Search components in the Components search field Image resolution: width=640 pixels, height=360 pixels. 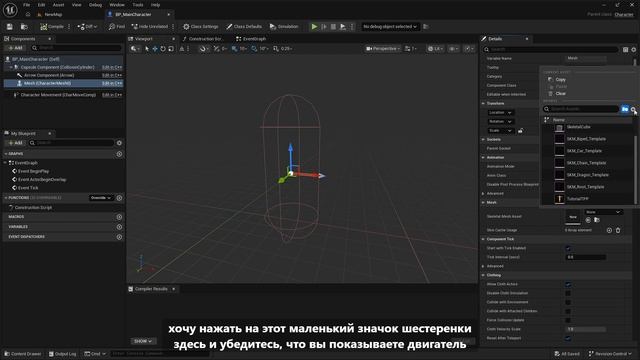[76, 48]
